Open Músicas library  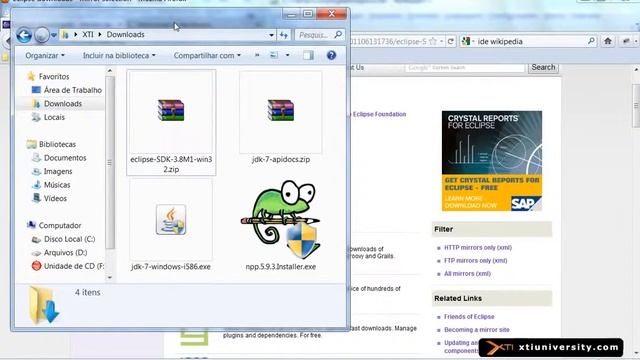(57, 185)
